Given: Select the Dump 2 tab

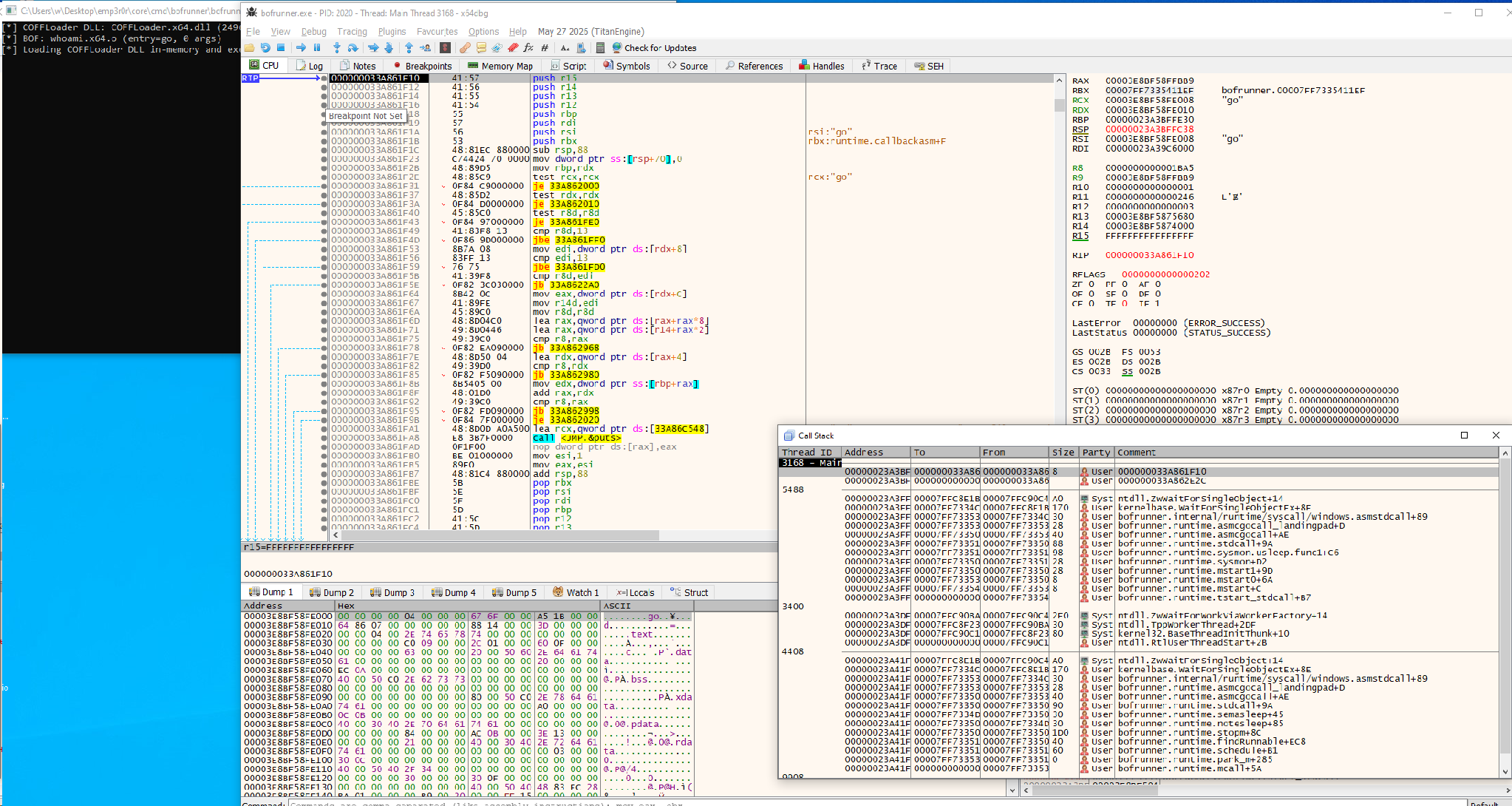Looking at the screenshot, I should 332,592.
